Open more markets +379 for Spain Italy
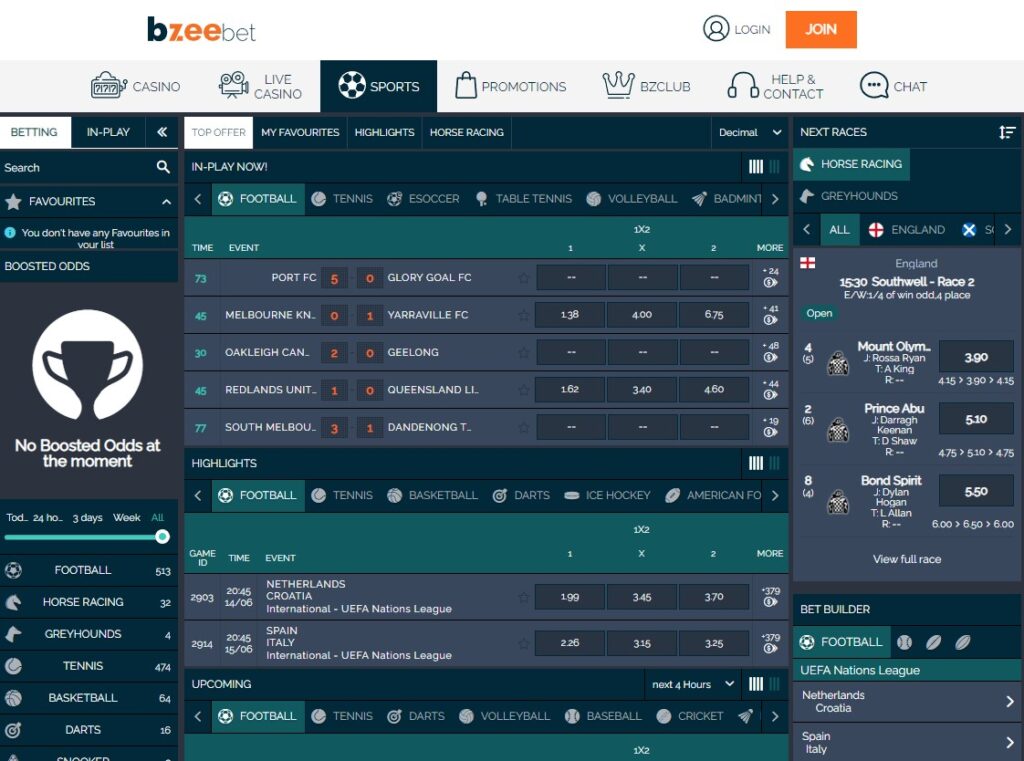 pos(771,643)
